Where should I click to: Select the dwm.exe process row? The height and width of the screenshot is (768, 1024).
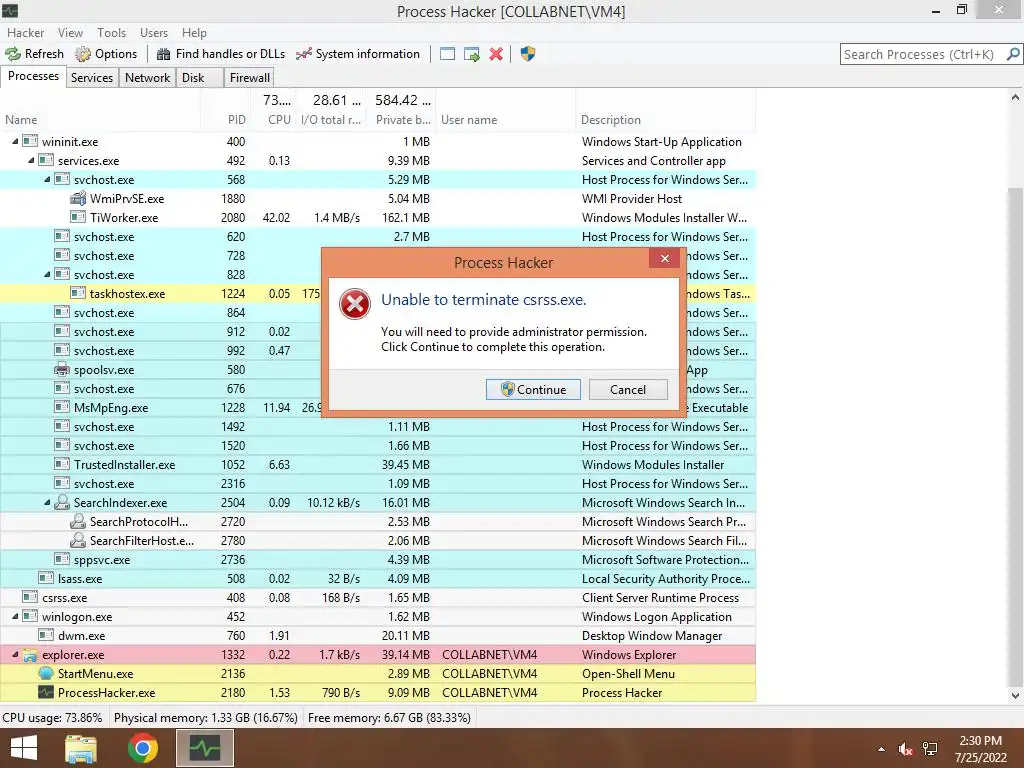coord(377,635)
